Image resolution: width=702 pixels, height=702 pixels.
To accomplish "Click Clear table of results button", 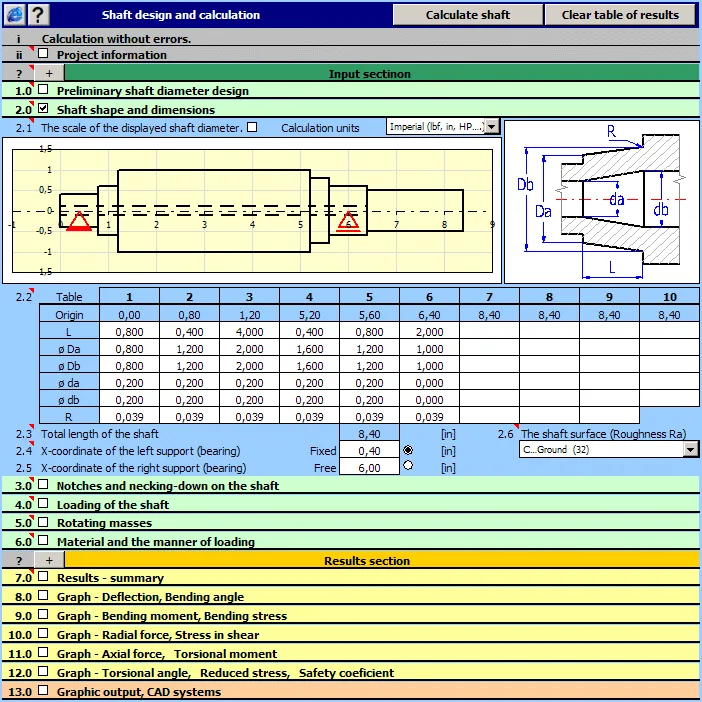I will pos(620,15).
